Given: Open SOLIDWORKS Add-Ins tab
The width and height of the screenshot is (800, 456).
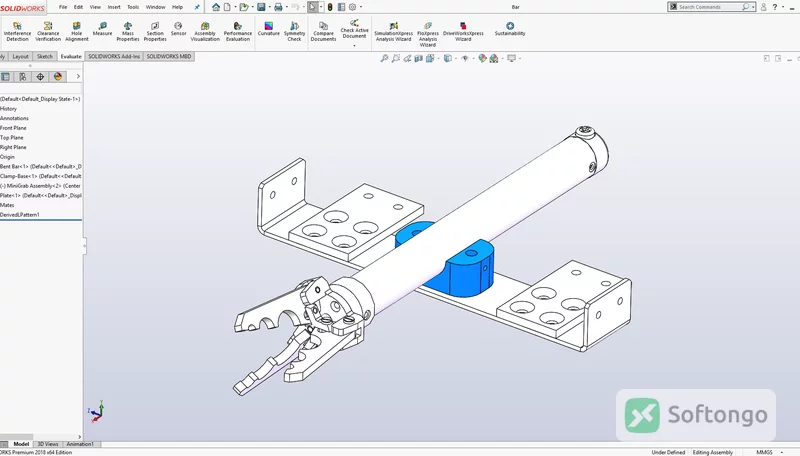Looking at the screenshot, I should point(114,57).
